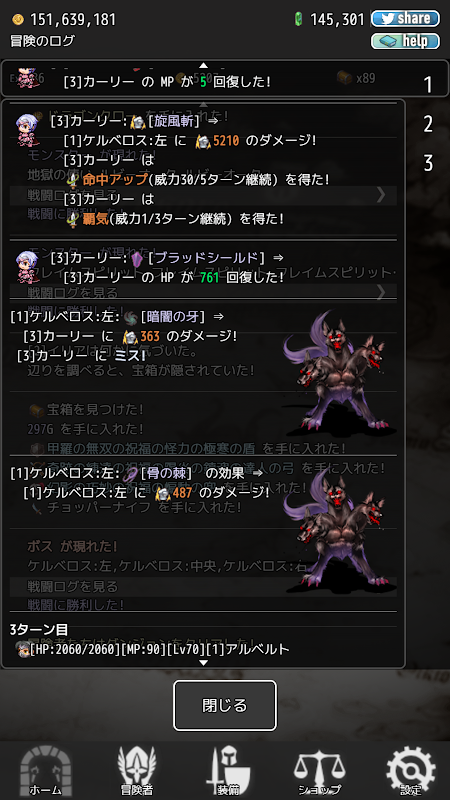Screen dimensions: 450x800
Task: Open the ショップ balance scale icon
Action: pos(319,771)
